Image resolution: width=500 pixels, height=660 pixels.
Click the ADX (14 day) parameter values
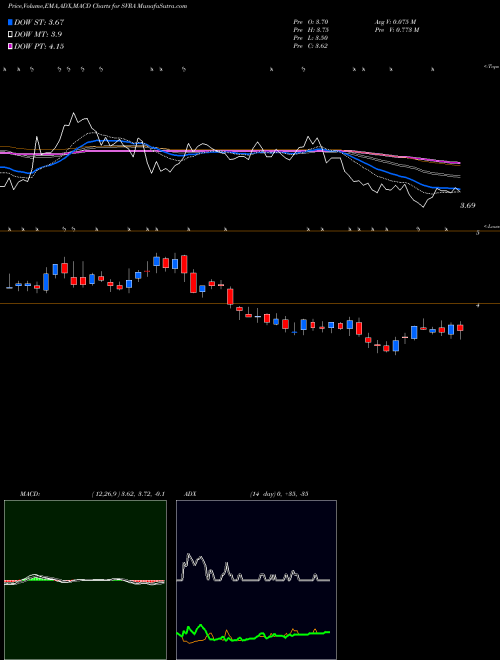[278, 494]
